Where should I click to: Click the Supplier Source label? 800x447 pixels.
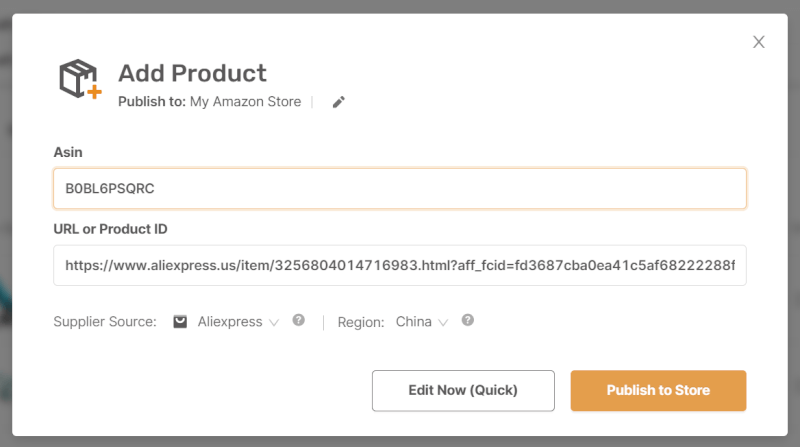pos(105,322)
